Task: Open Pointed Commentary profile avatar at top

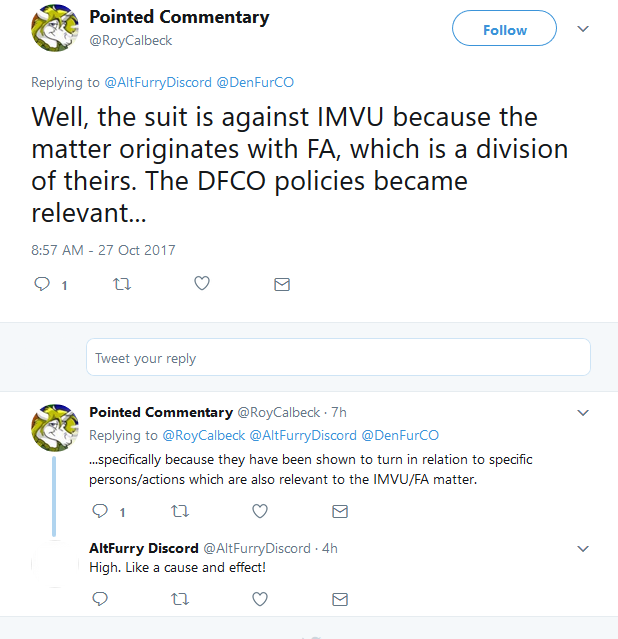Action: pyautogui.click(x=55, y=28)
